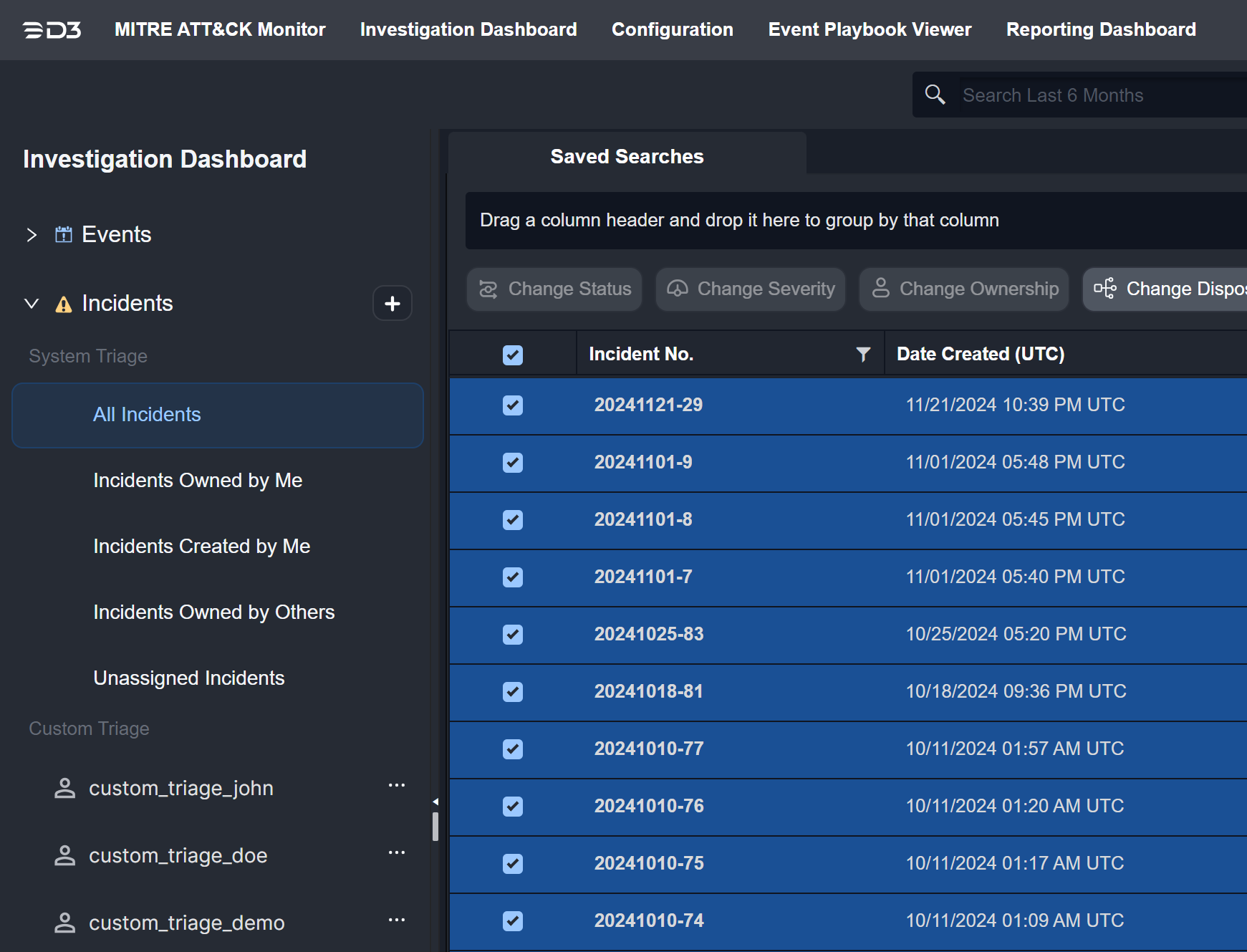Click the Incidents warning triangle icon
The height and width of the screenshot is (952, 1247).
point(64,304)
